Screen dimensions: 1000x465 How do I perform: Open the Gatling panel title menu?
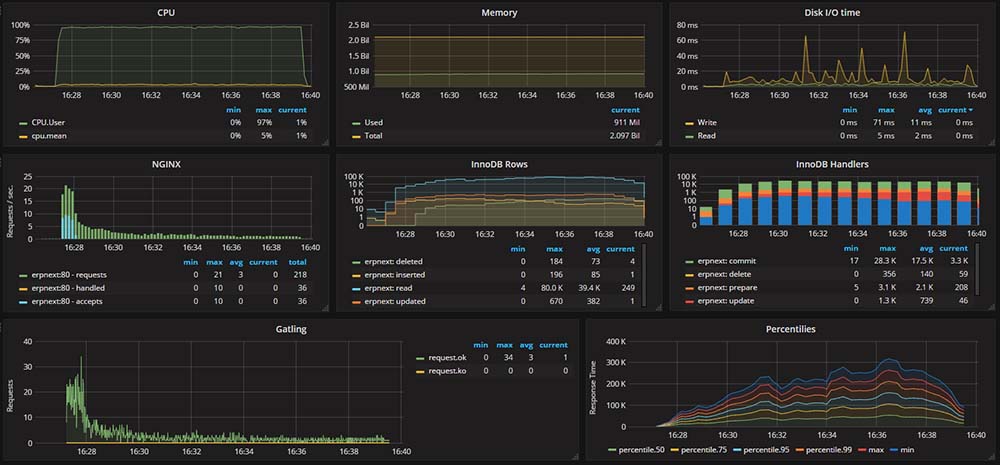[x=291, y=329]
